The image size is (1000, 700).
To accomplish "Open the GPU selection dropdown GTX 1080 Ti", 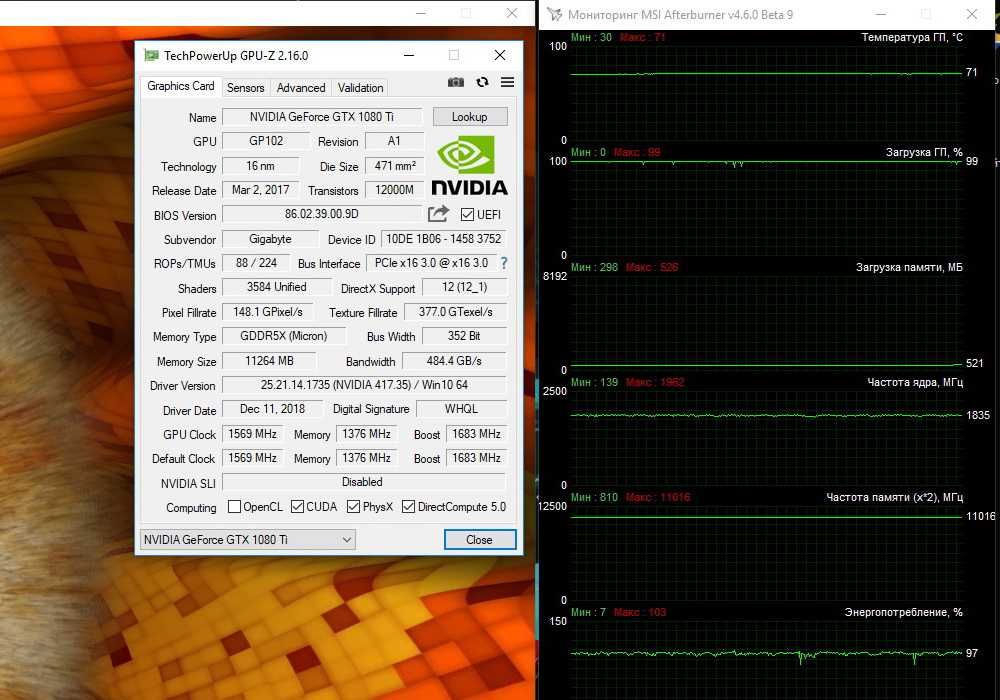I will point(247,539).
